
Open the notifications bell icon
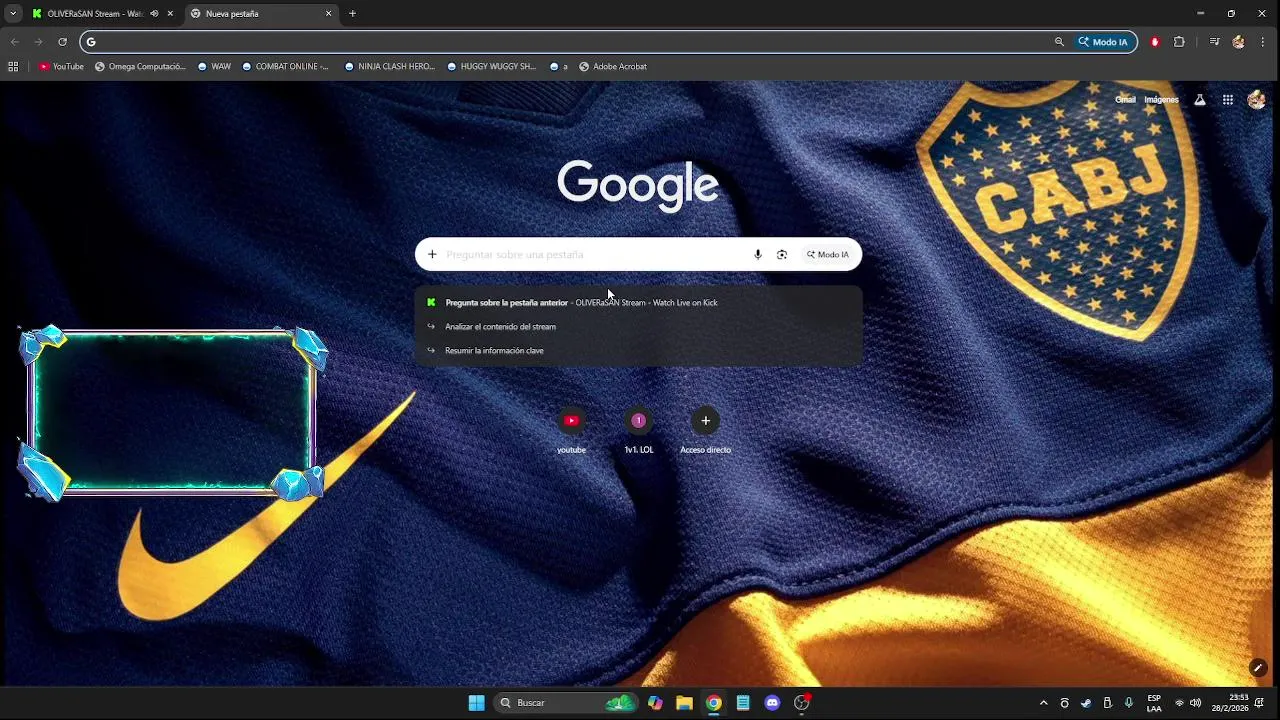(x=1260, y=703)
